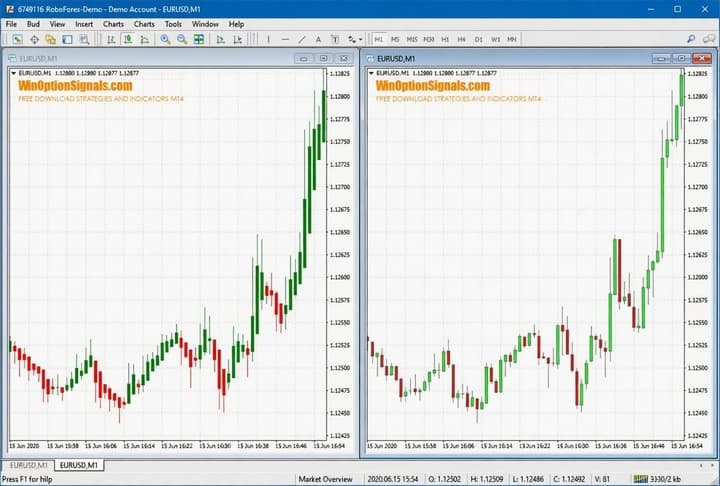Click the search magnifier in toolbar

691,40
